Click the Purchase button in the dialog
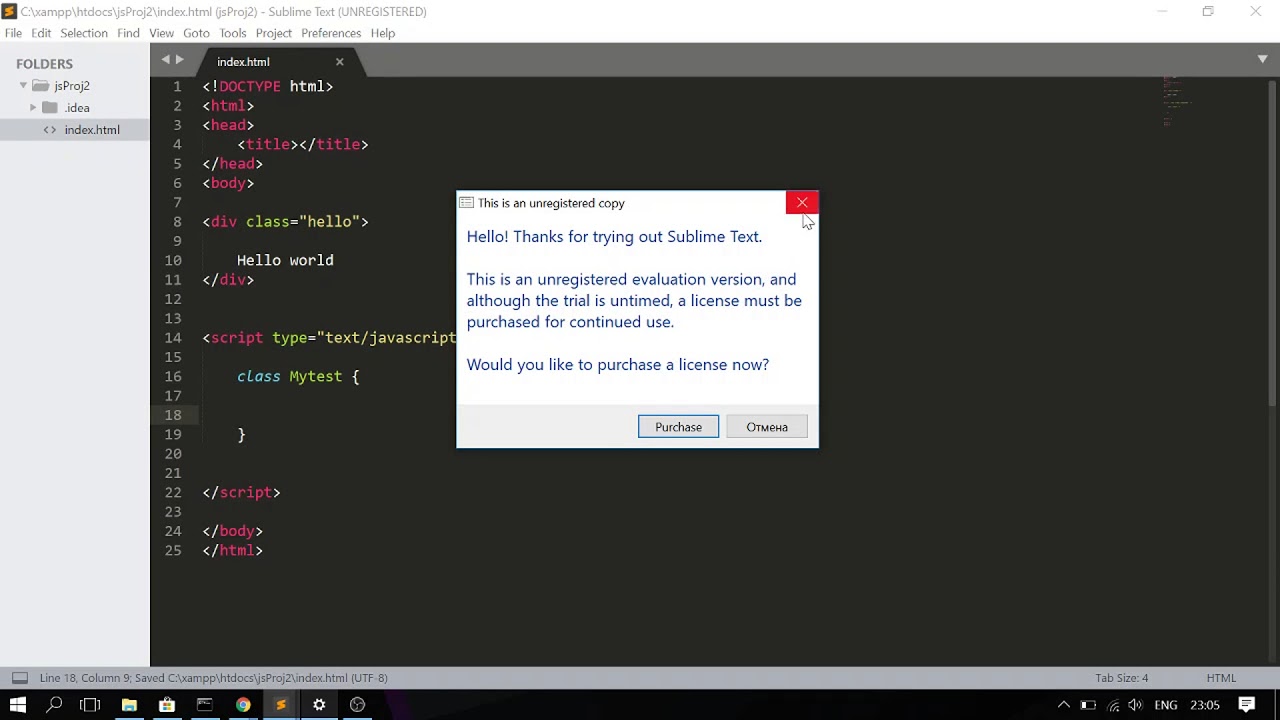 (678, 427)
